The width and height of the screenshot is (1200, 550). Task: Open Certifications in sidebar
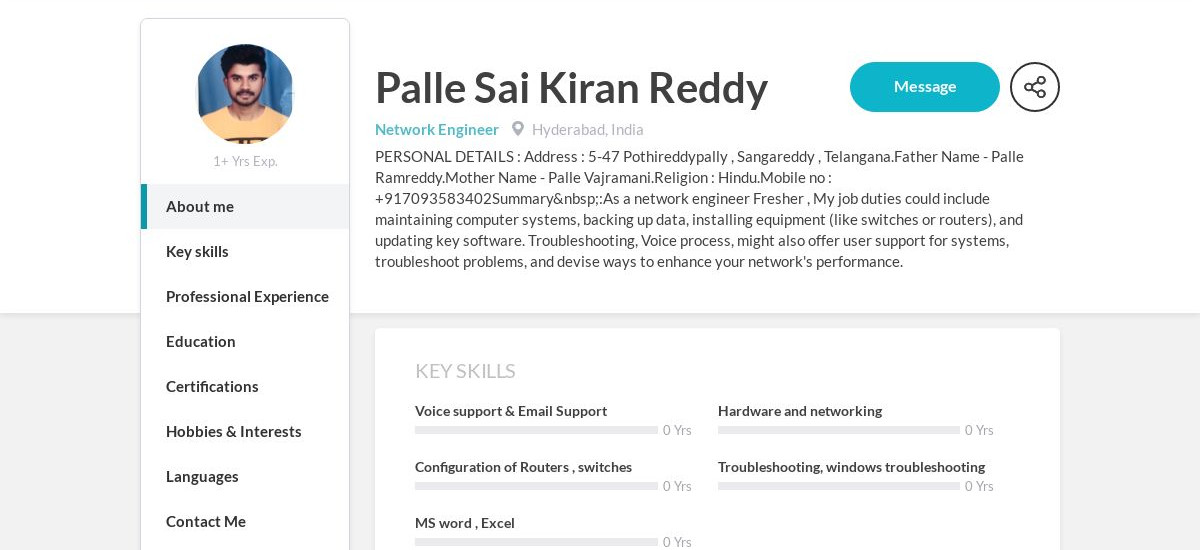point(245,386)
